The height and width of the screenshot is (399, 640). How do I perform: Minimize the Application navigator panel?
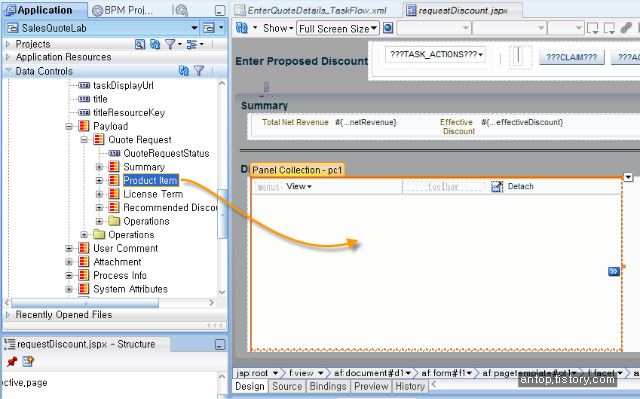coord(220,10)
